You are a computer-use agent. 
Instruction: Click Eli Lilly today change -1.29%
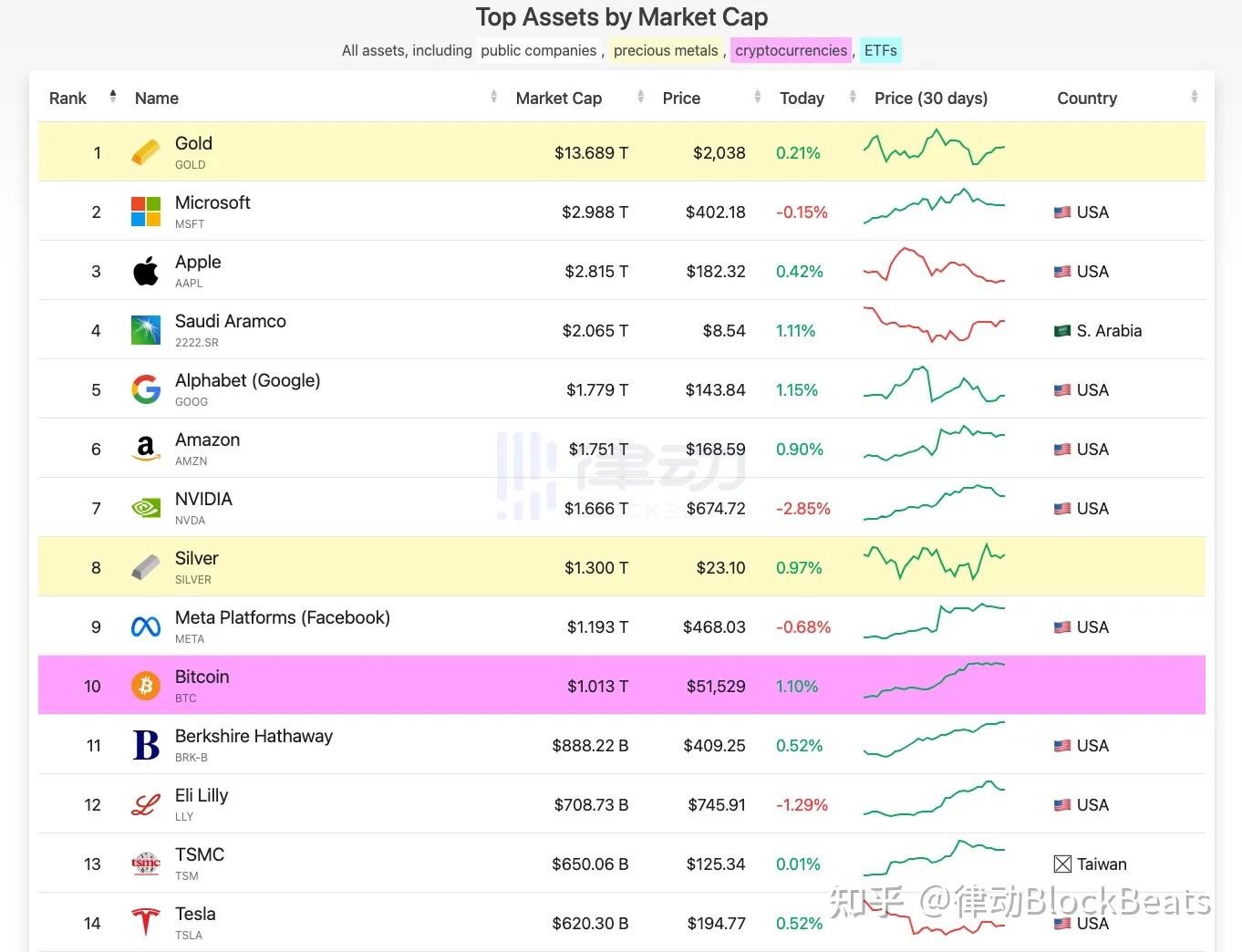pyautogui.click(x=802, y=805)
